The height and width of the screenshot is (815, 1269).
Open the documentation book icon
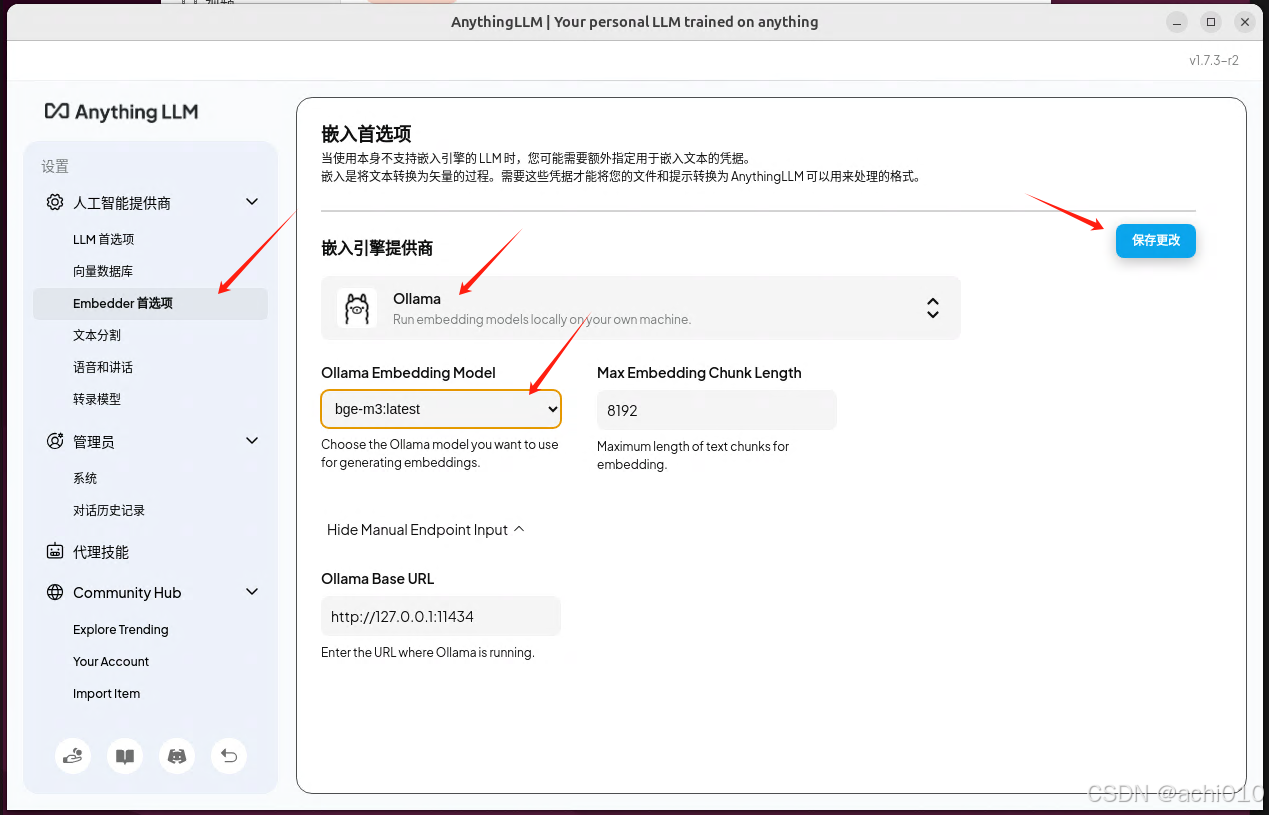(125, 756)
